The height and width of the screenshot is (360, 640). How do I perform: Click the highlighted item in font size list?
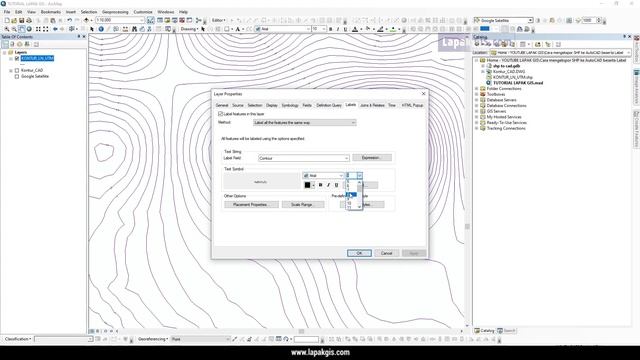point(351,195)
